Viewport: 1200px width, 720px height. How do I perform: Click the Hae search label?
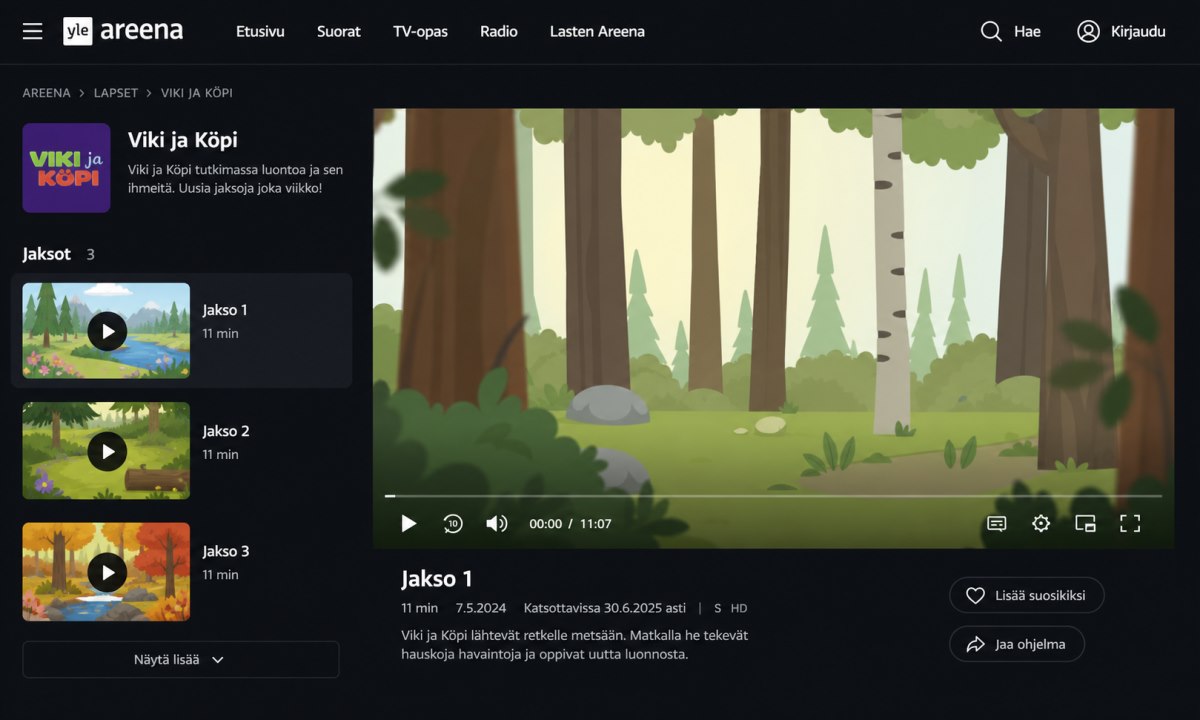point(1027,32)
